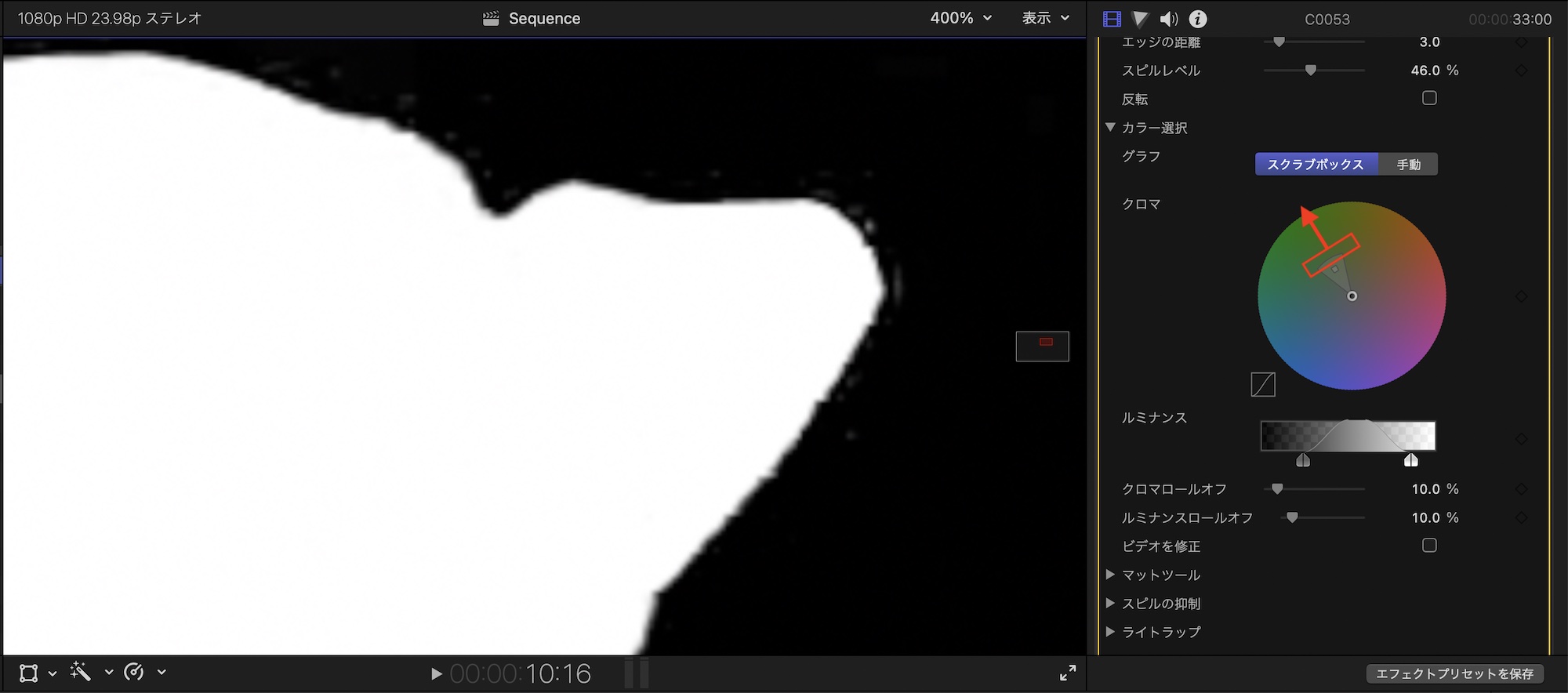Collapse the カラー選択 section
Viewport: 1568px width, 693px height.
pos(1110,127)
